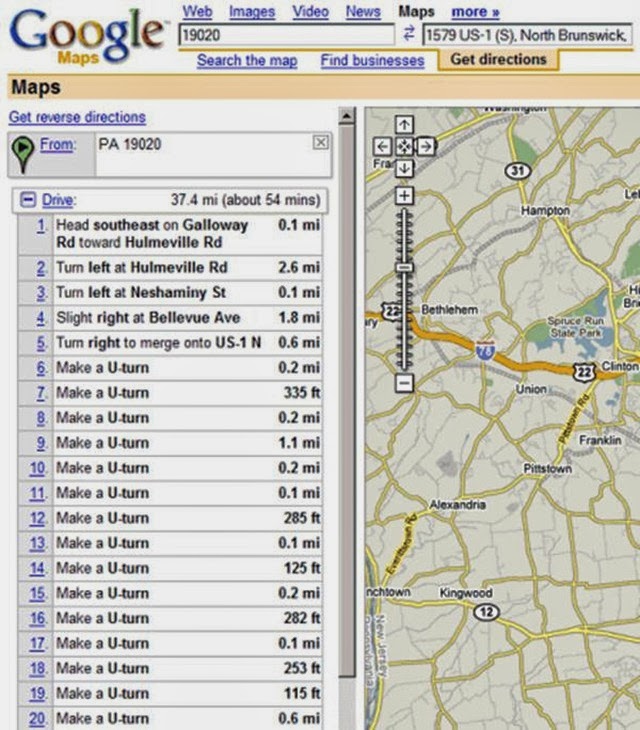Open step 16 U-turn 282 ft
The width and height of the screenshot is (640, 730).
pyautogui.click(x=170, y=619)
